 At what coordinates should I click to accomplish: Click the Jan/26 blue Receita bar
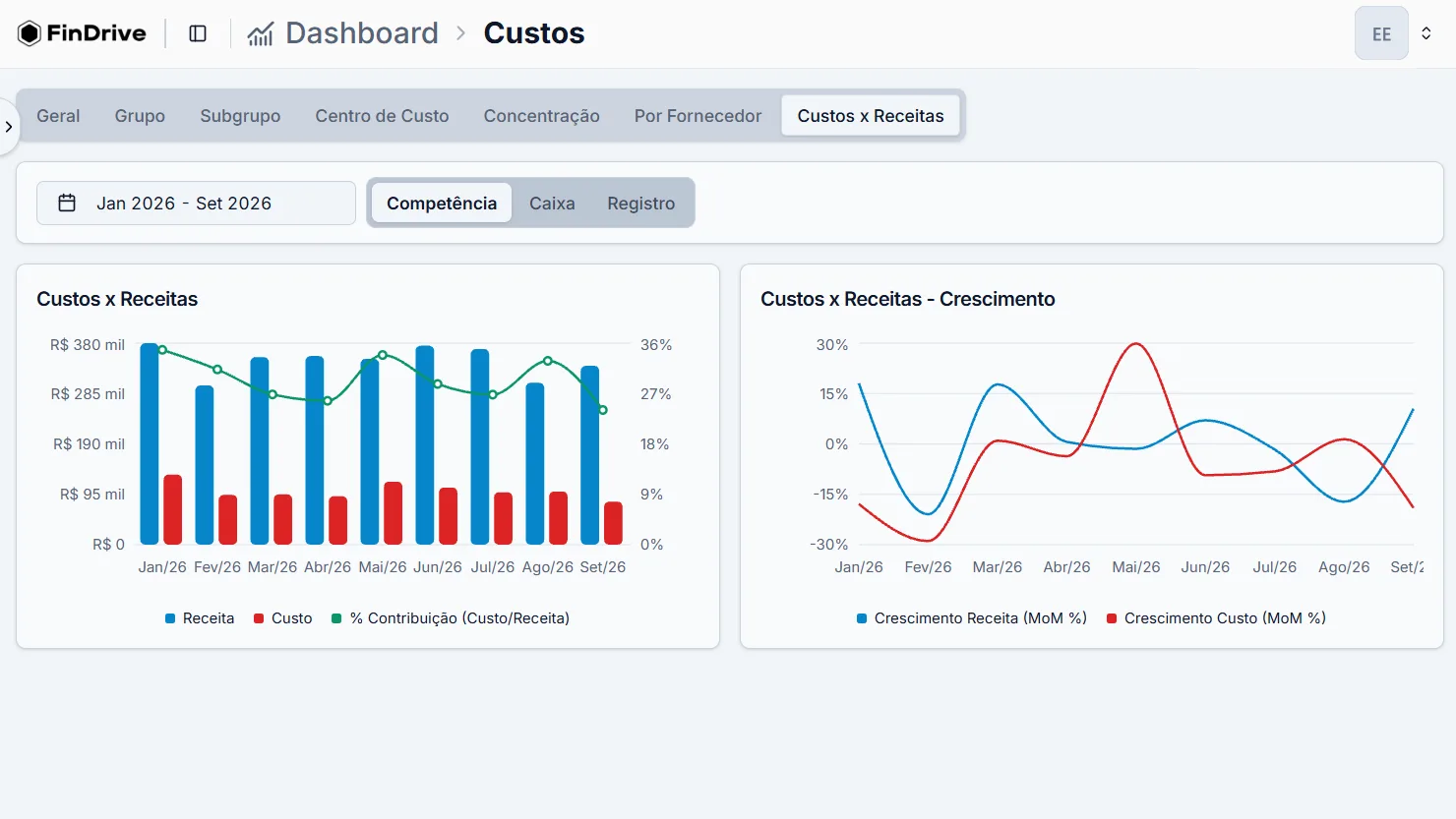(x=150, y=443)
